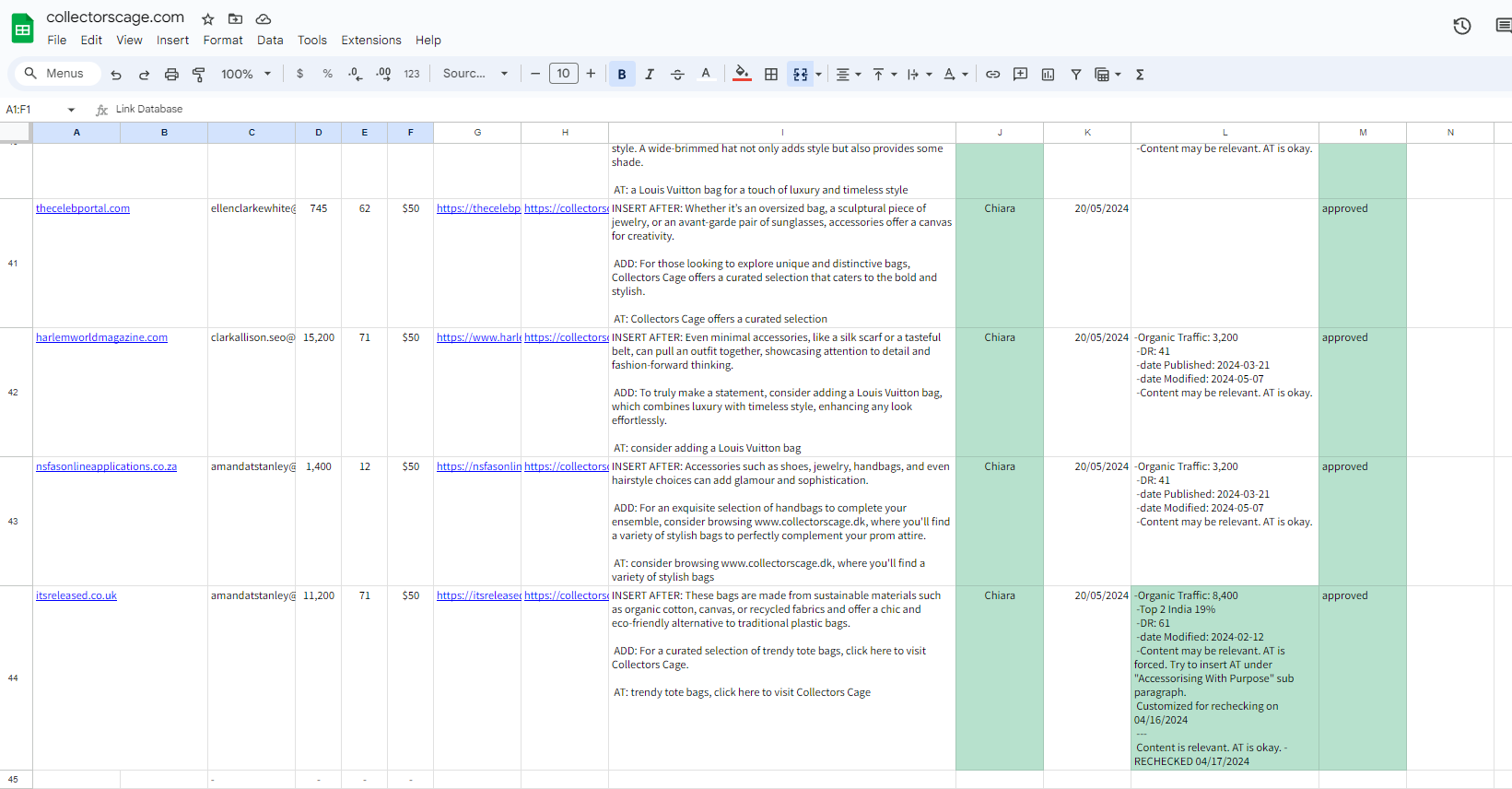Edit the font size field

tap(563, 74)
